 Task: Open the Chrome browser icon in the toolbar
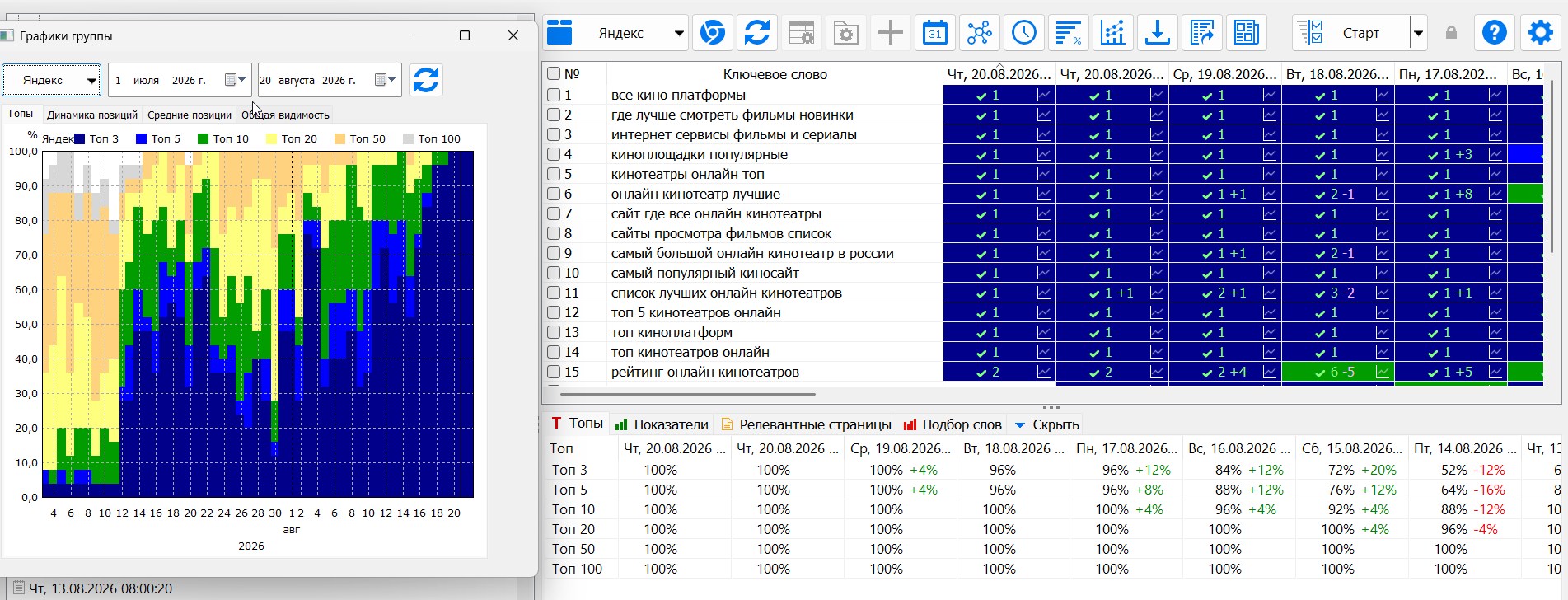[x=713, y=34]
